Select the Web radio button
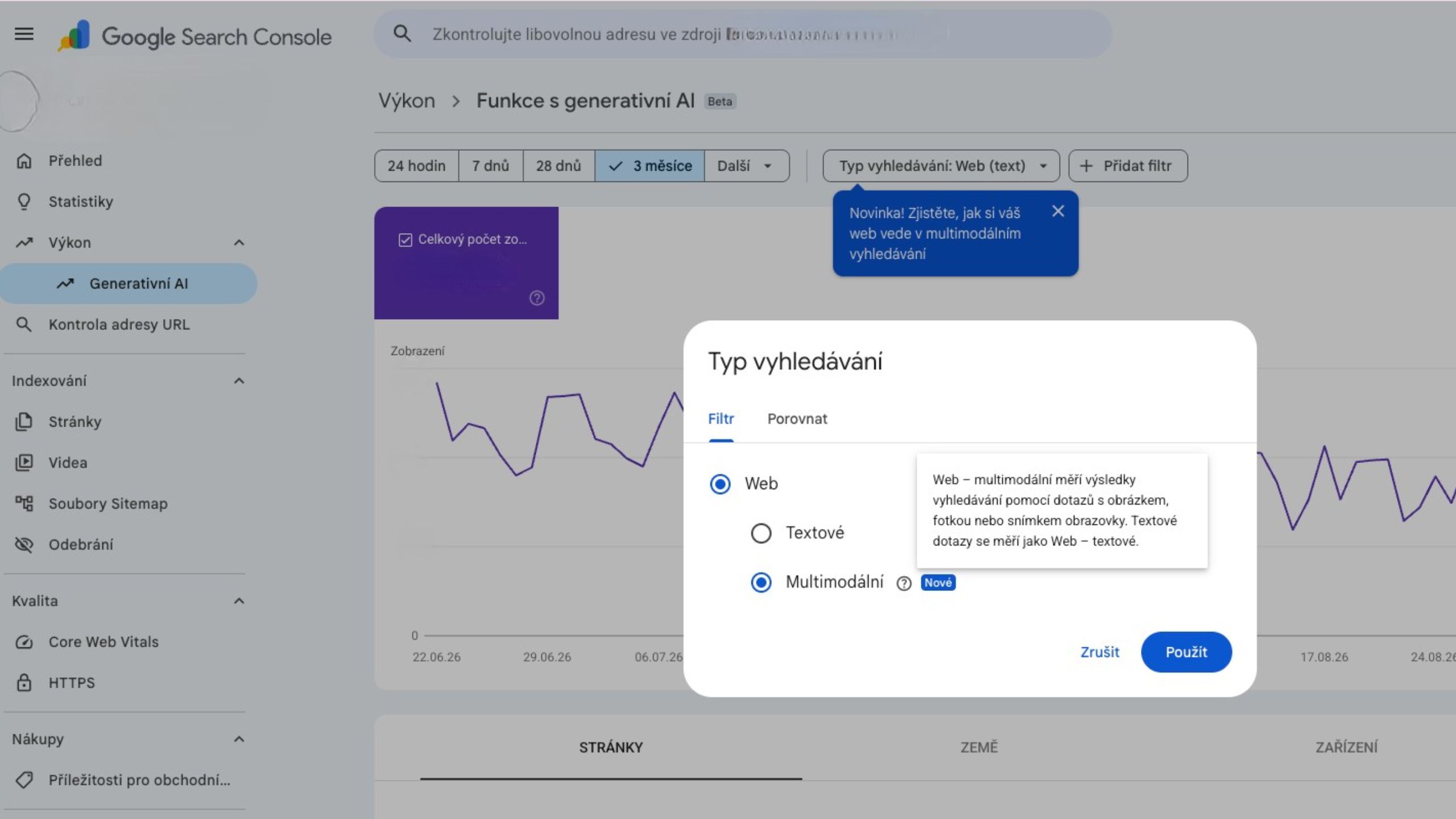 click(x=720, y=484)
